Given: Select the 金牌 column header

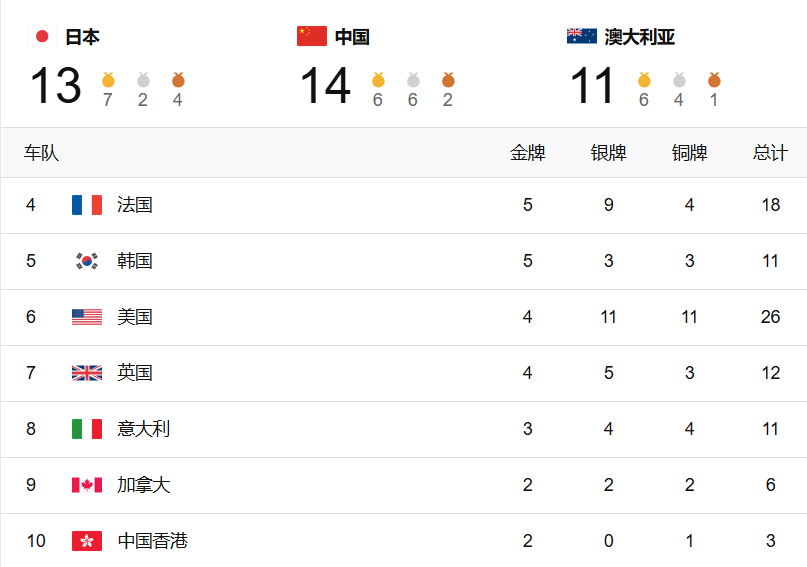Looking at the screenshot, I should (528, 153).
